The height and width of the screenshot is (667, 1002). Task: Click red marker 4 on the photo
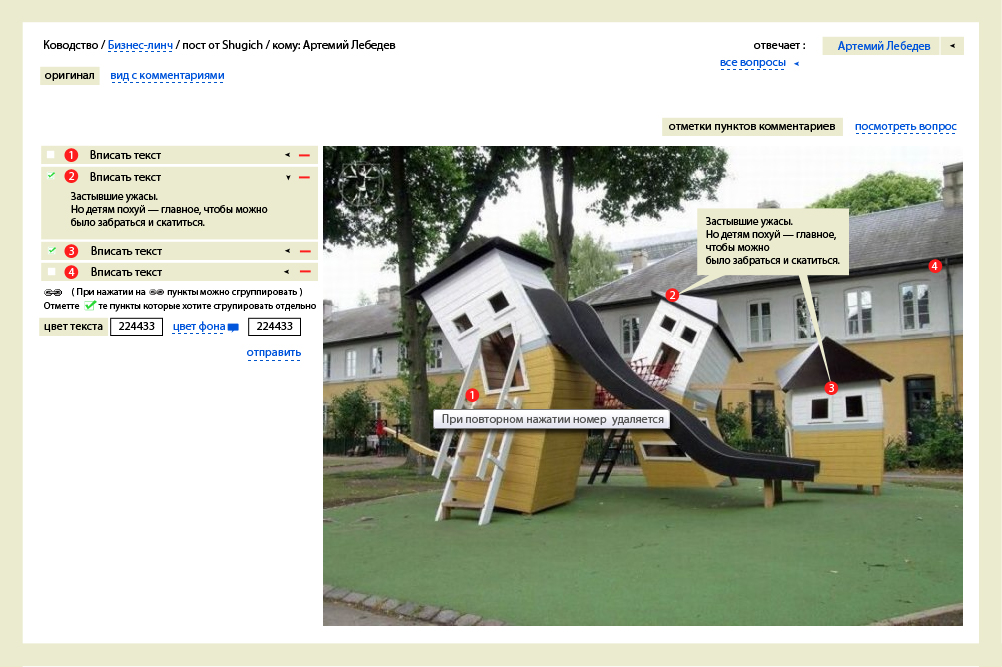pos(934,266)
